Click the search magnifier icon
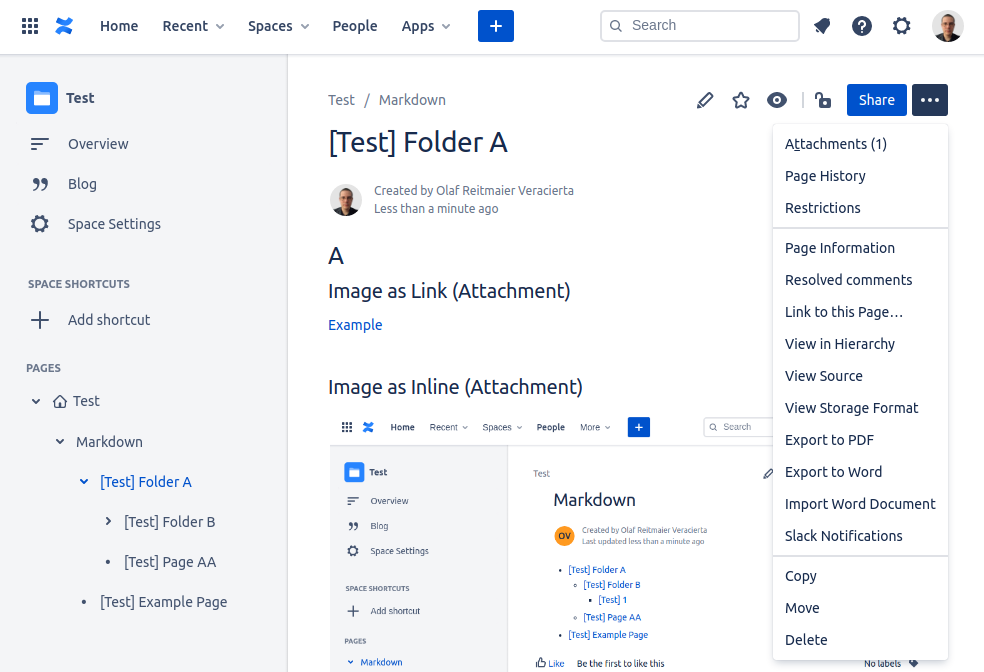This screenshot has width=984, height=672. pos(616,26)
